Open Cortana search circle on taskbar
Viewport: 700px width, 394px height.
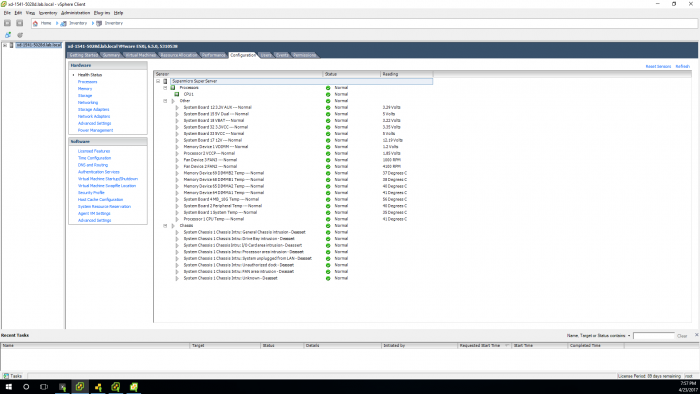26,387
